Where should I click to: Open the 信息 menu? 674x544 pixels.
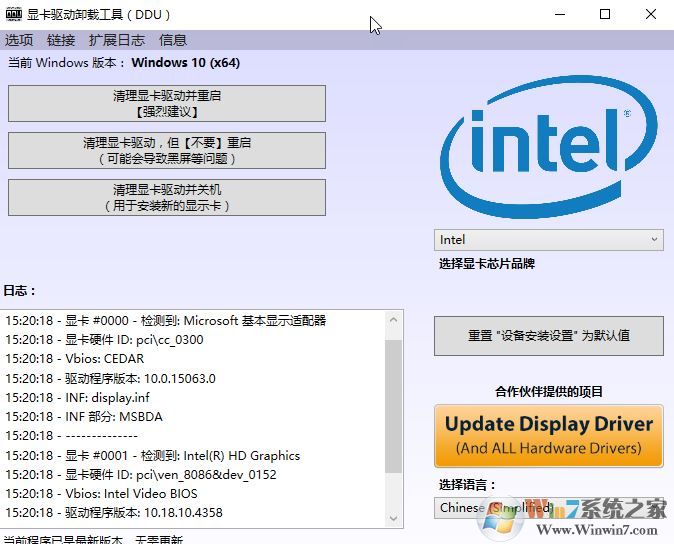(173, 40)
